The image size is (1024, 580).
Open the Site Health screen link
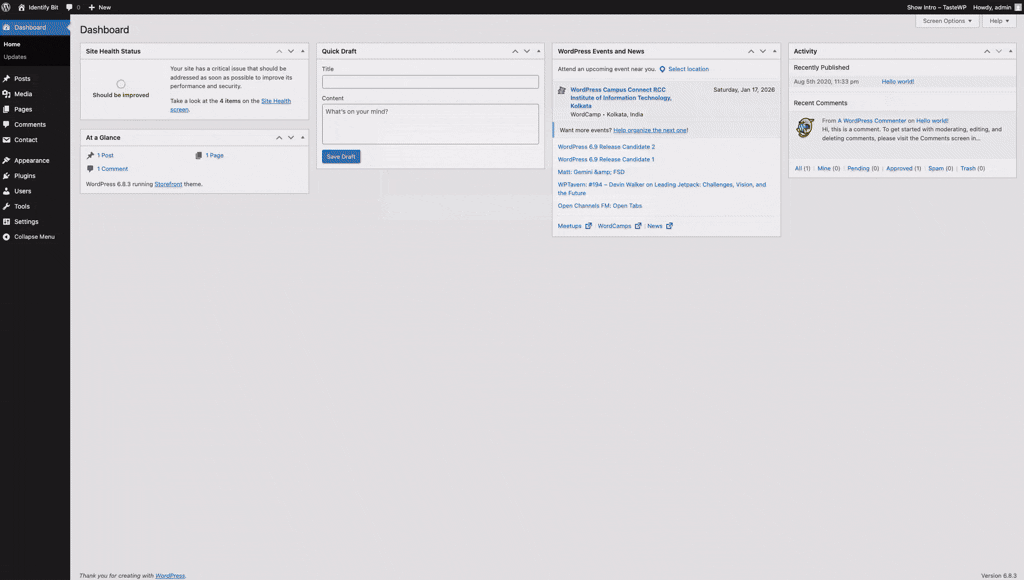point(276,101)
